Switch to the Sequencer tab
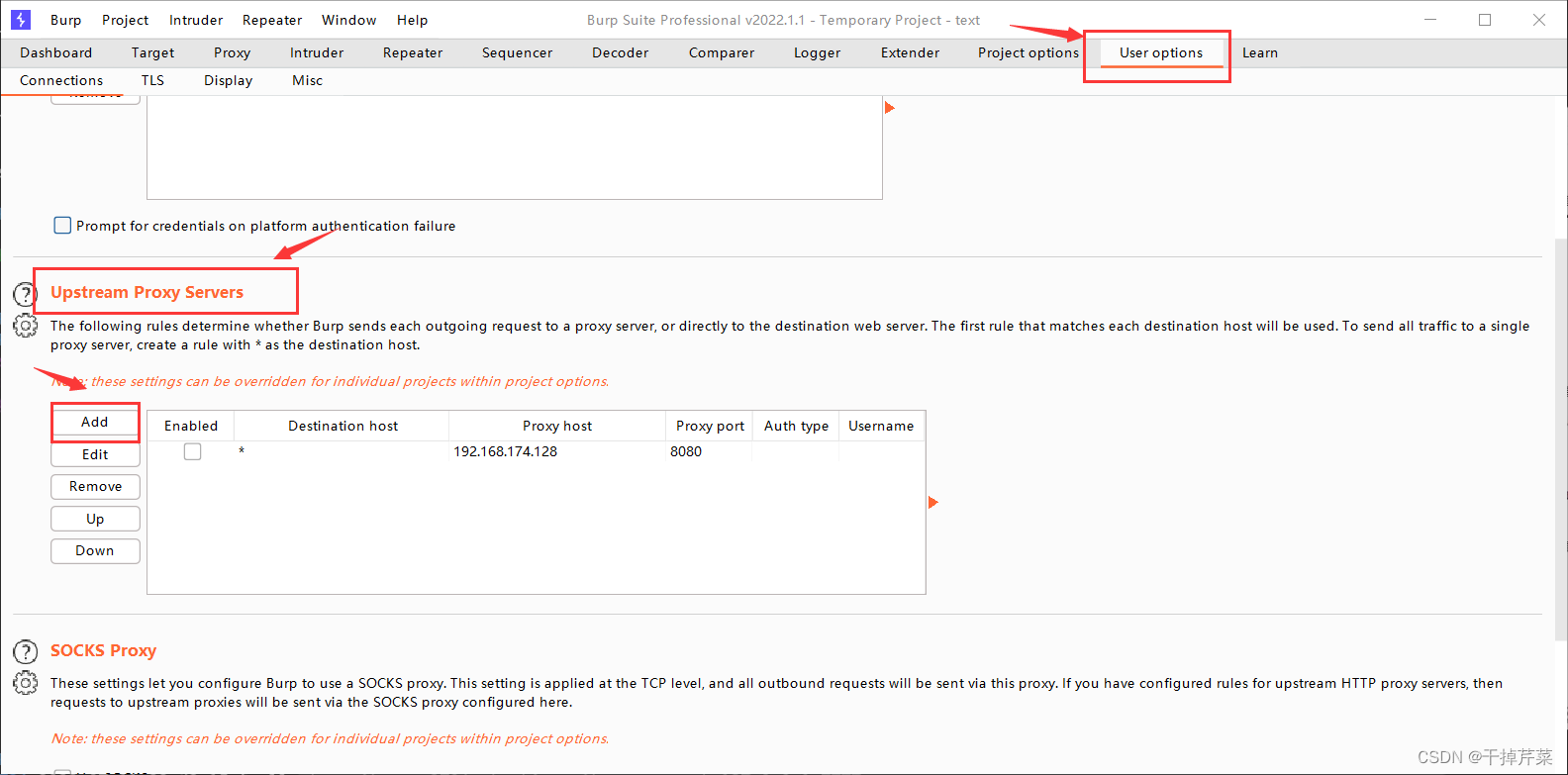 click(518, 52)
